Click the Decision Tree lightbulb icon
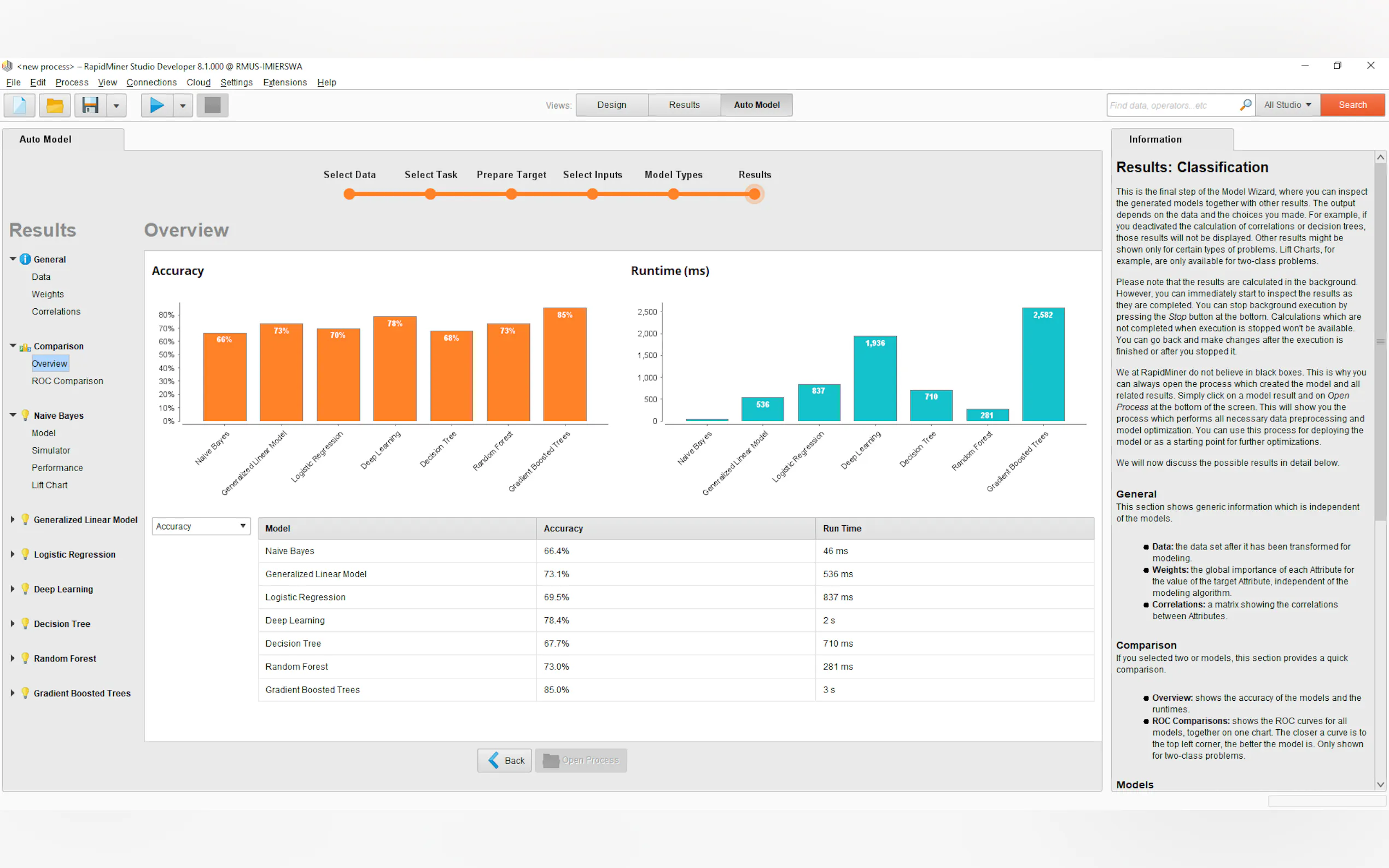The image size is (1389, 868). [25, 624]
